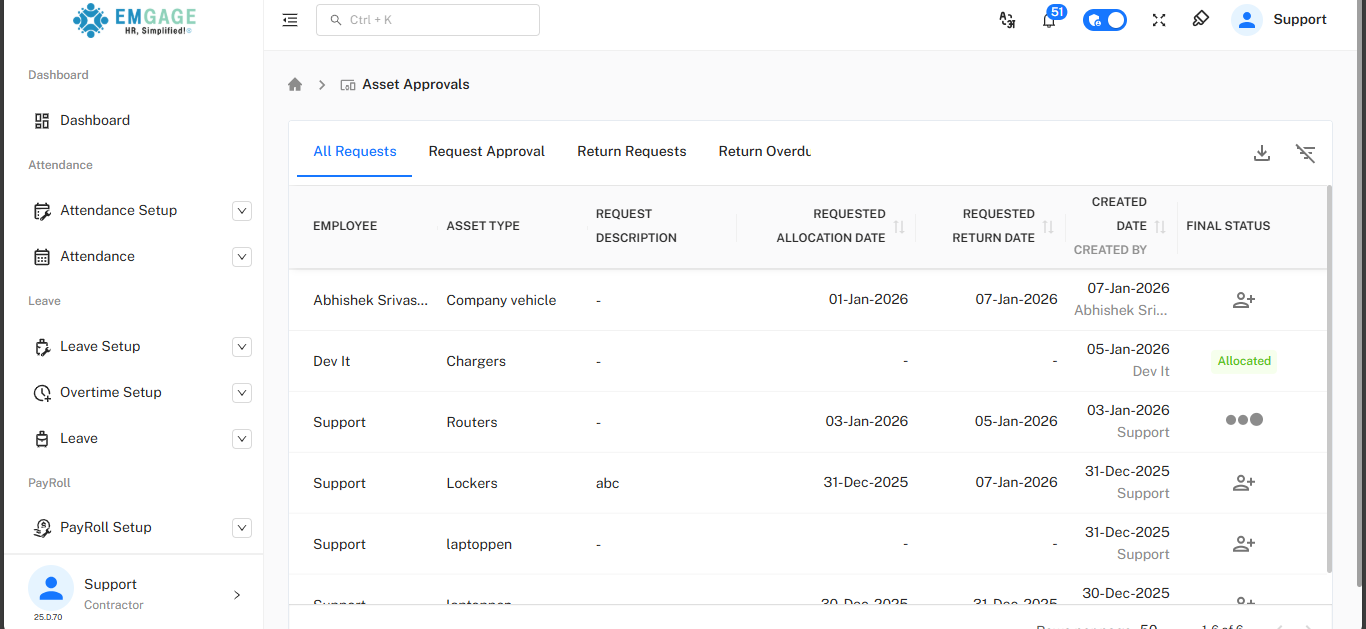The width and height of the screenshot is (1366, 629).
Task: Switch to Request Approval tab
Action: click(486, 152)
